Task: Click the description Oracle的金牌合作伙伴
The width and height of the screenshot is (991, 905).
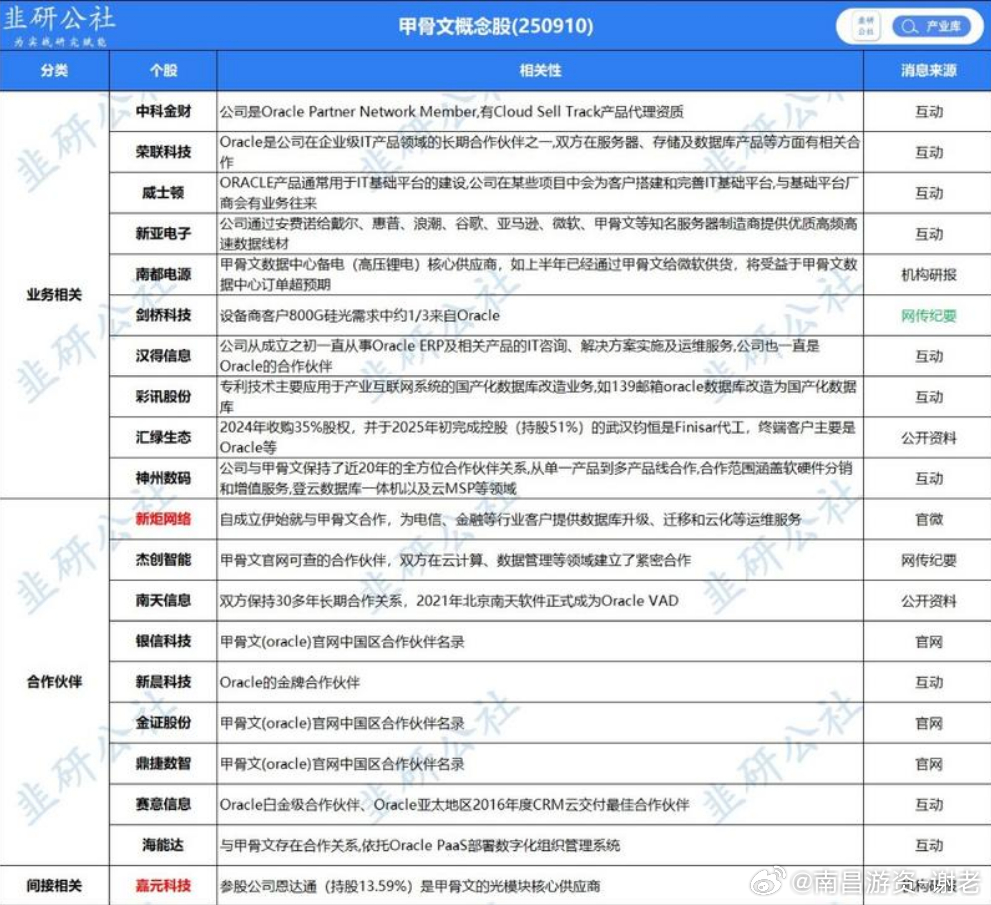Action: pos(289,683)
